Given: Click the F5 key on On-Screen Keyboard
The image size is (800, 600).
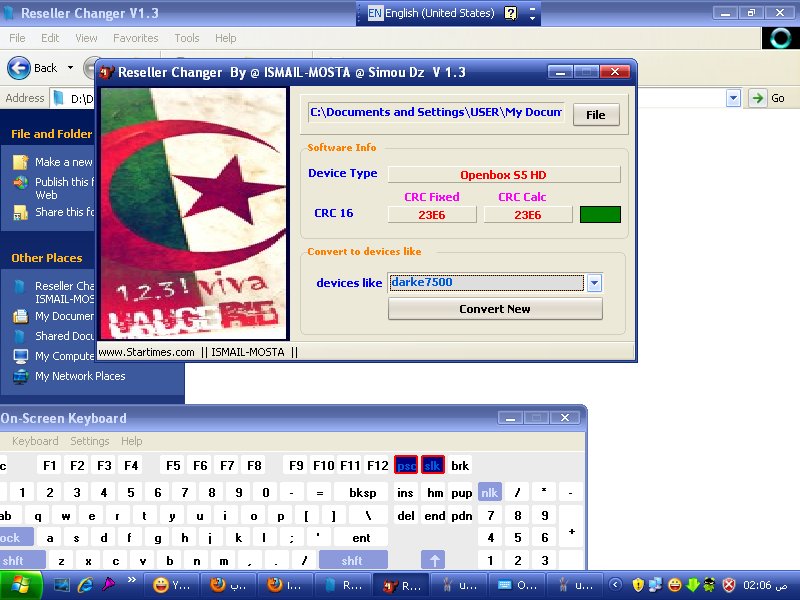Looking at the screenshot, I should [173, 465].
